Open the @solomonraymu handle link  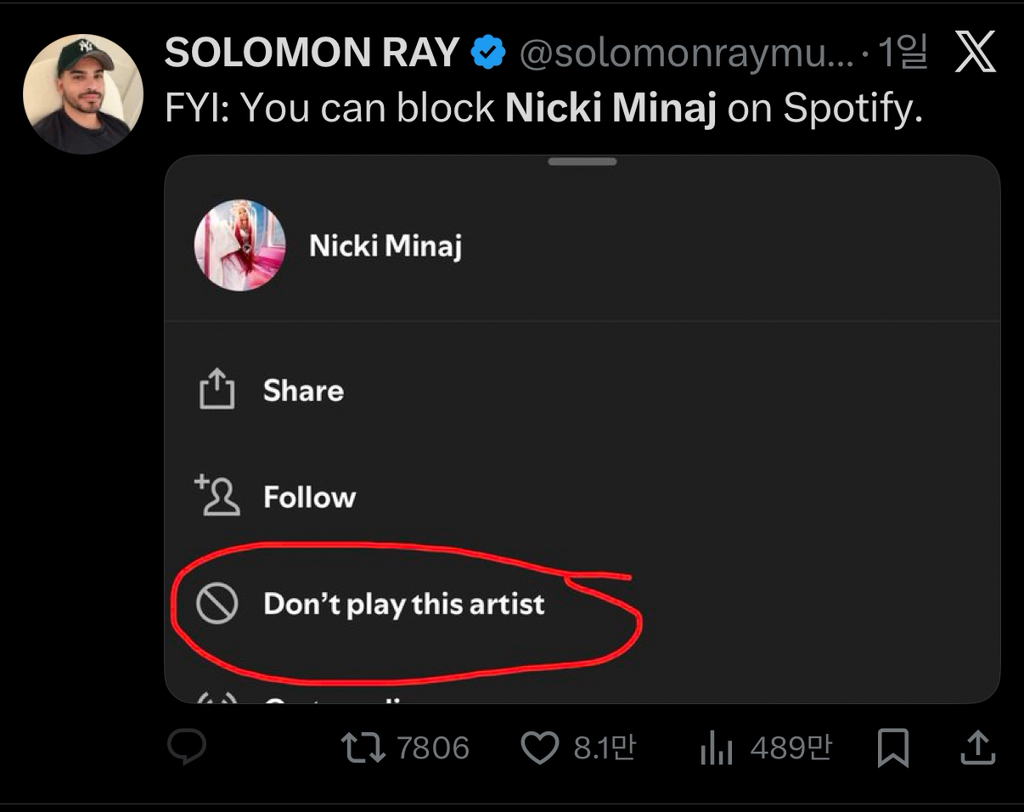click(686, 54)
